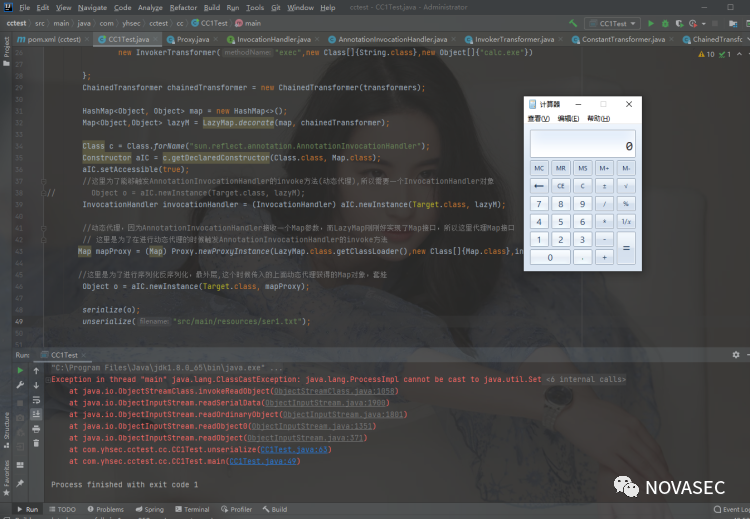Click the calculator's CE button
The height and width of the screenshot is (519, 750).
tap(561, 186)
